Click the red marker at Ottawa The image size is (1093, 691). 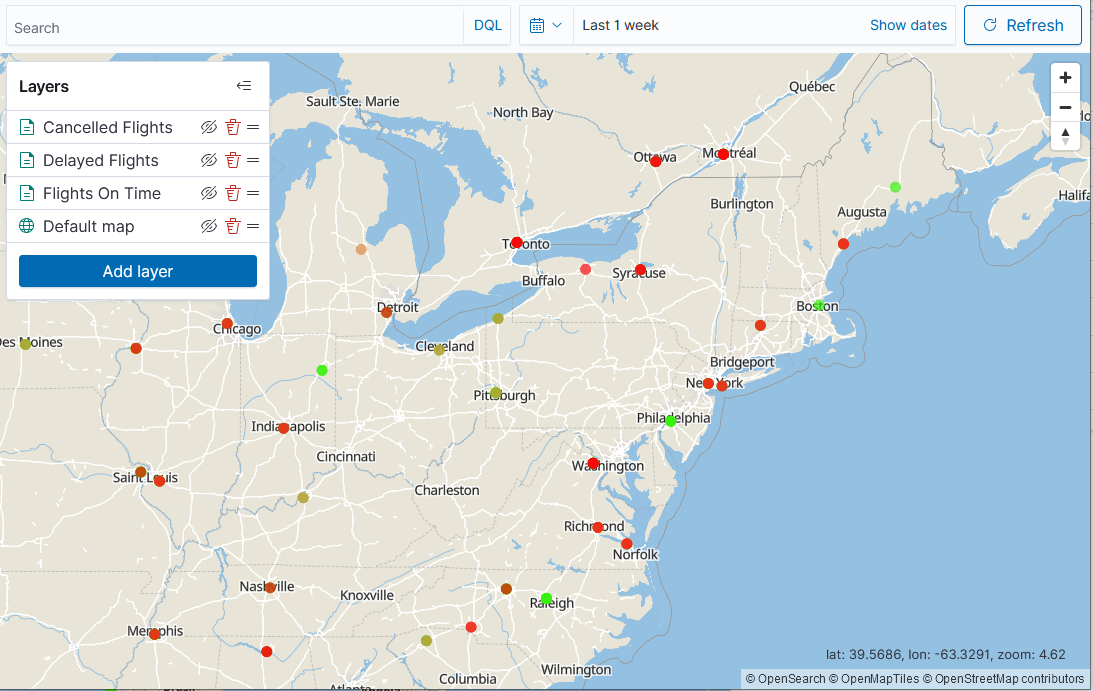click(655, 162)
